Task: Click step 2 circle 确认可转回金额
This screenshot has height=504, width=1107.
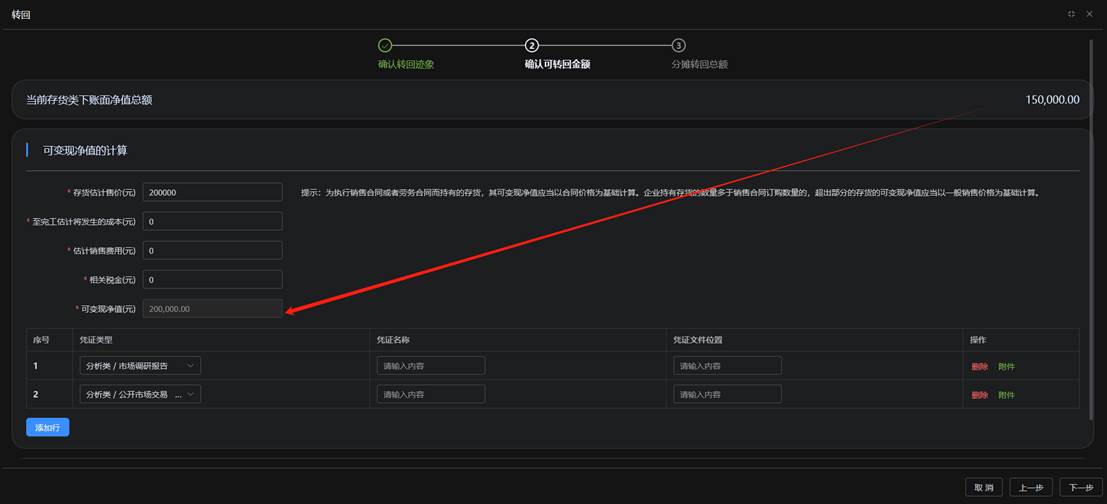Action: (532, 45)
